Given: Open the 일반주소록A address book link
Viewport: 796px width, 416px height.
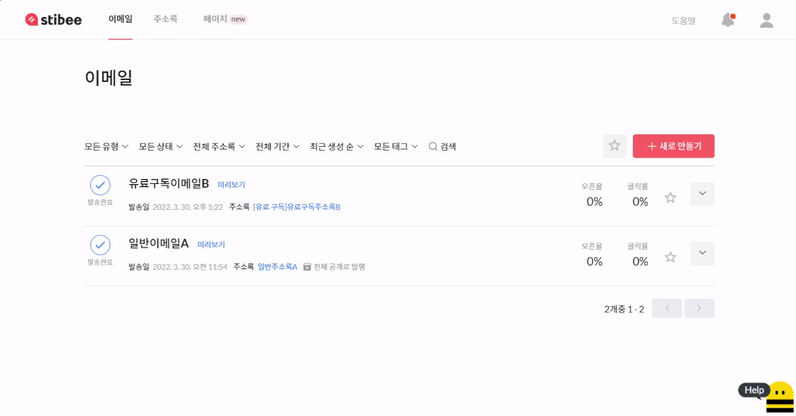Looking at the screenshot, I should coord(277,267).
